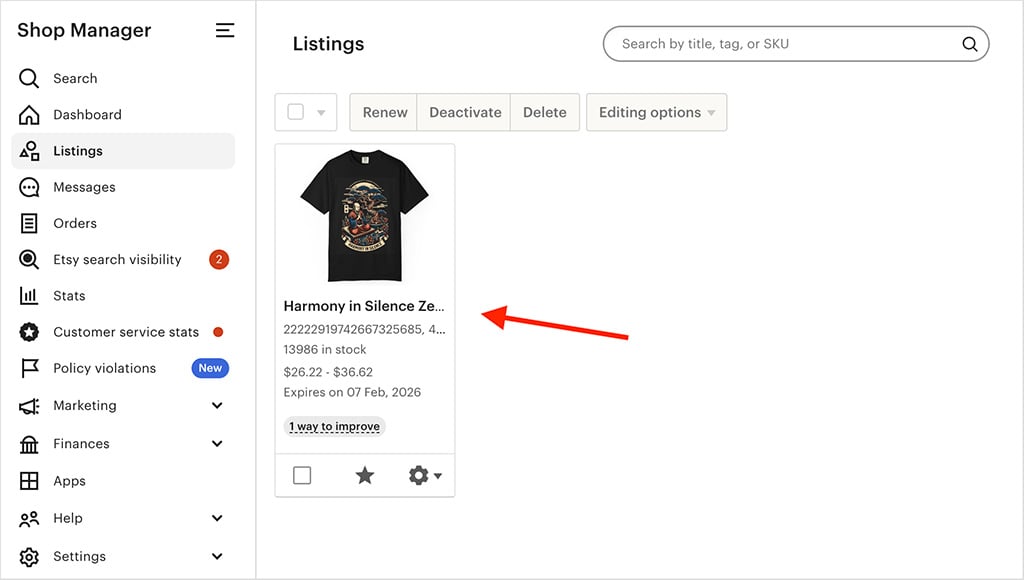Viewport: 1024px width, 580px height.
Task: Click the Deactivate button
Action: click(465, 112)
